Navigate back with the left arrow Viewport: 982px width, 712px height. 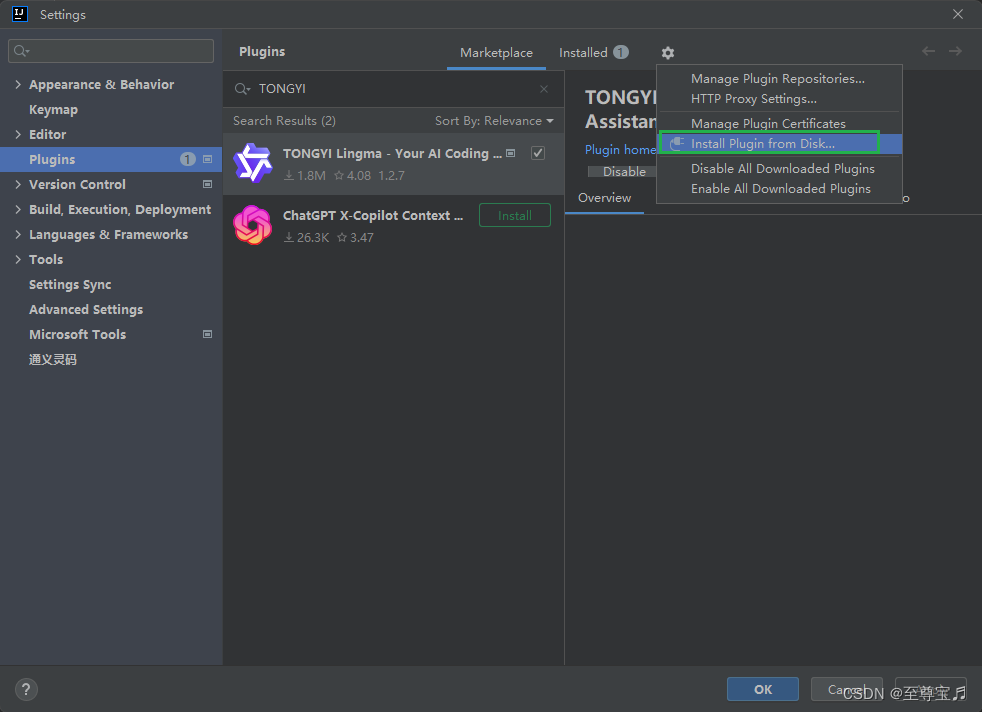click(928, 51)
